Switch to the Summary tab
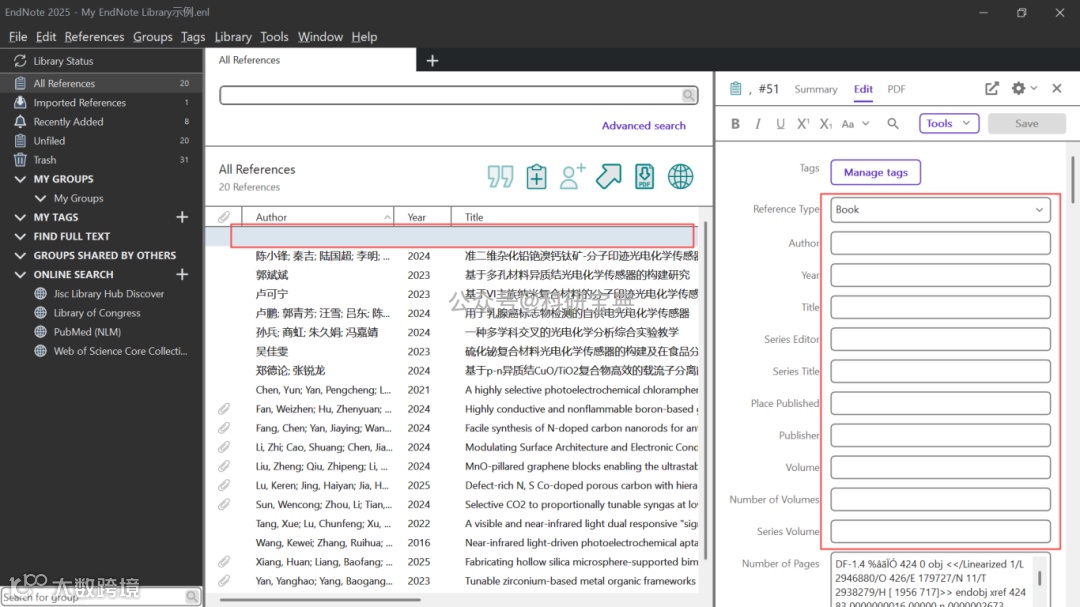Viewport: 1080px width, 607px height. point(816,89)
